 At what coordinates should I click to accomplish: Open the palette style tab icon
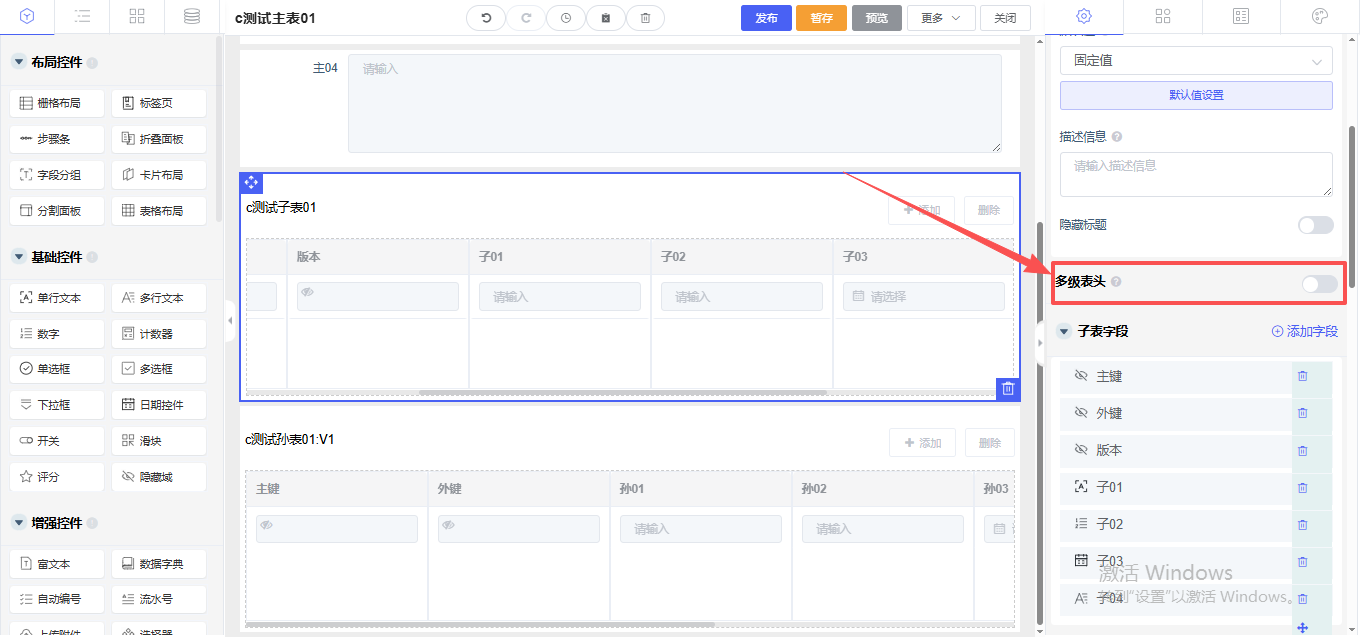coord(1319,17)
